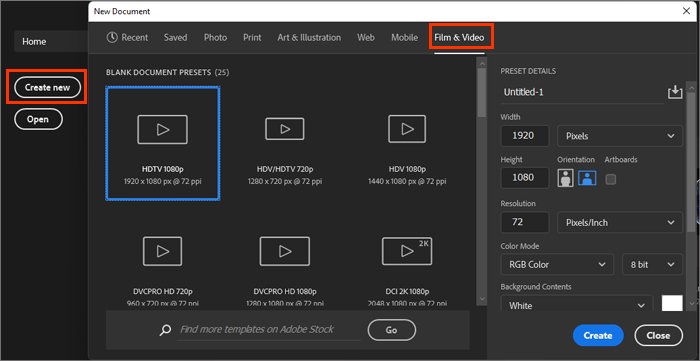
Task: Switch to the Print tab
Action: (252, 37)
